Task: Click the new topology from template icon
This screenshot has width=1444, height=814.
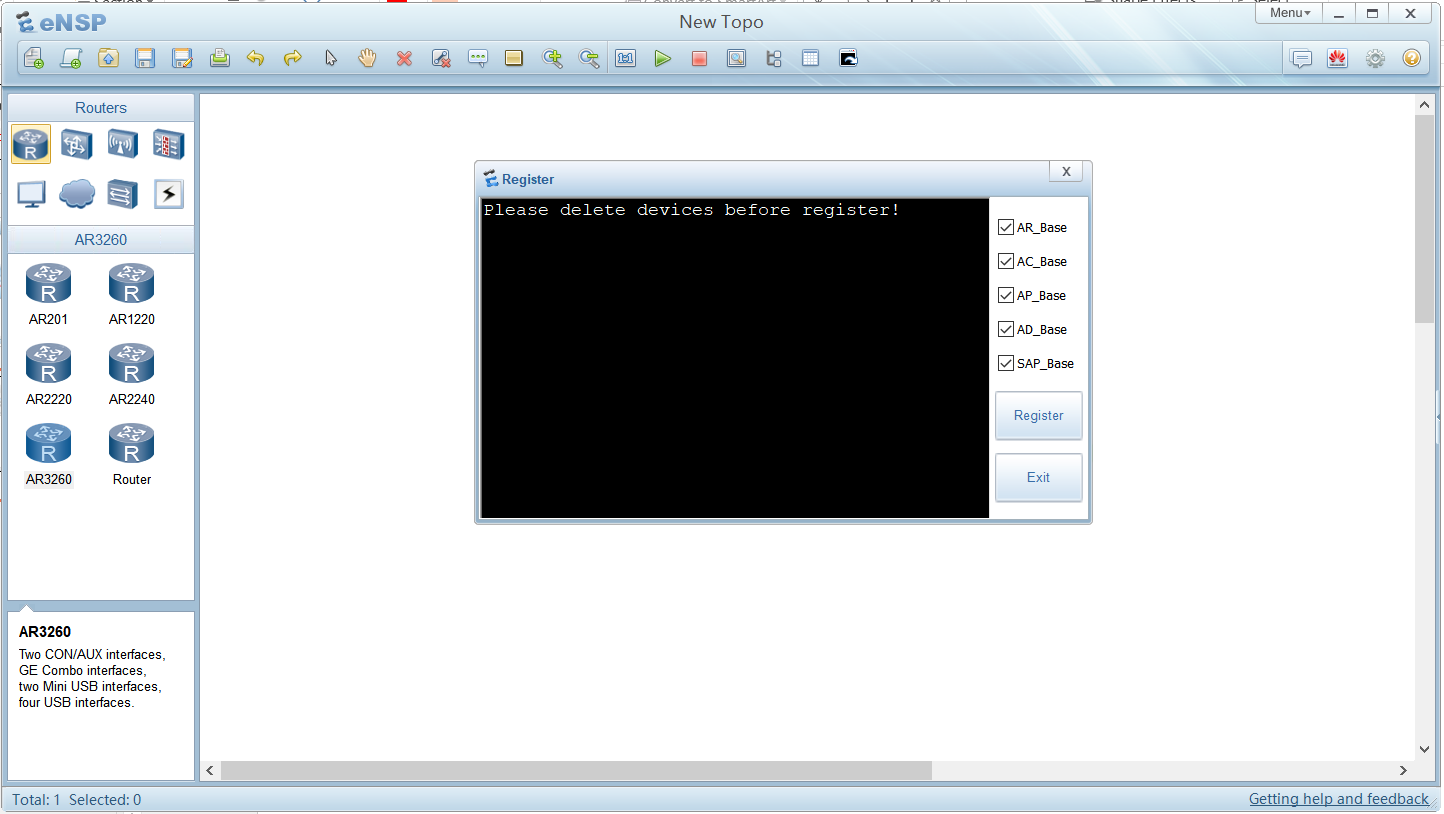Action: click(71, 58)
